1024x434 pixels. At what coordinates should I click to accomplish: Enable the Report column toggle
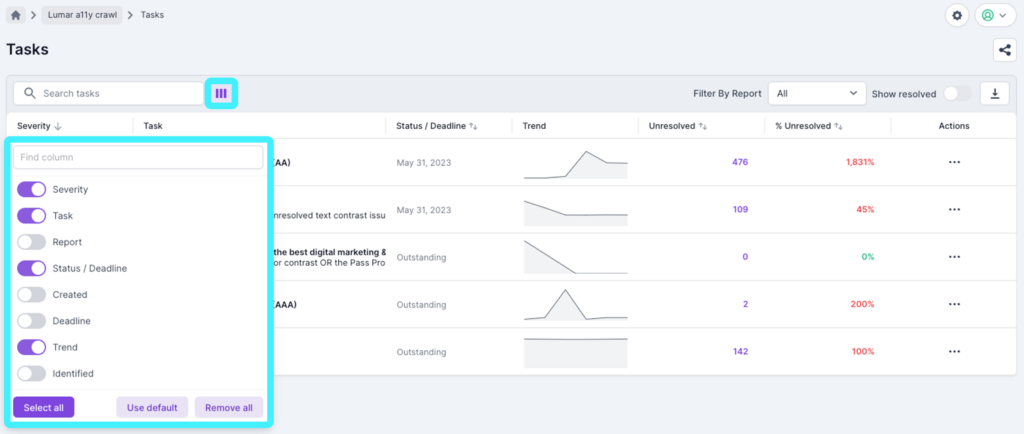[31, 242]
